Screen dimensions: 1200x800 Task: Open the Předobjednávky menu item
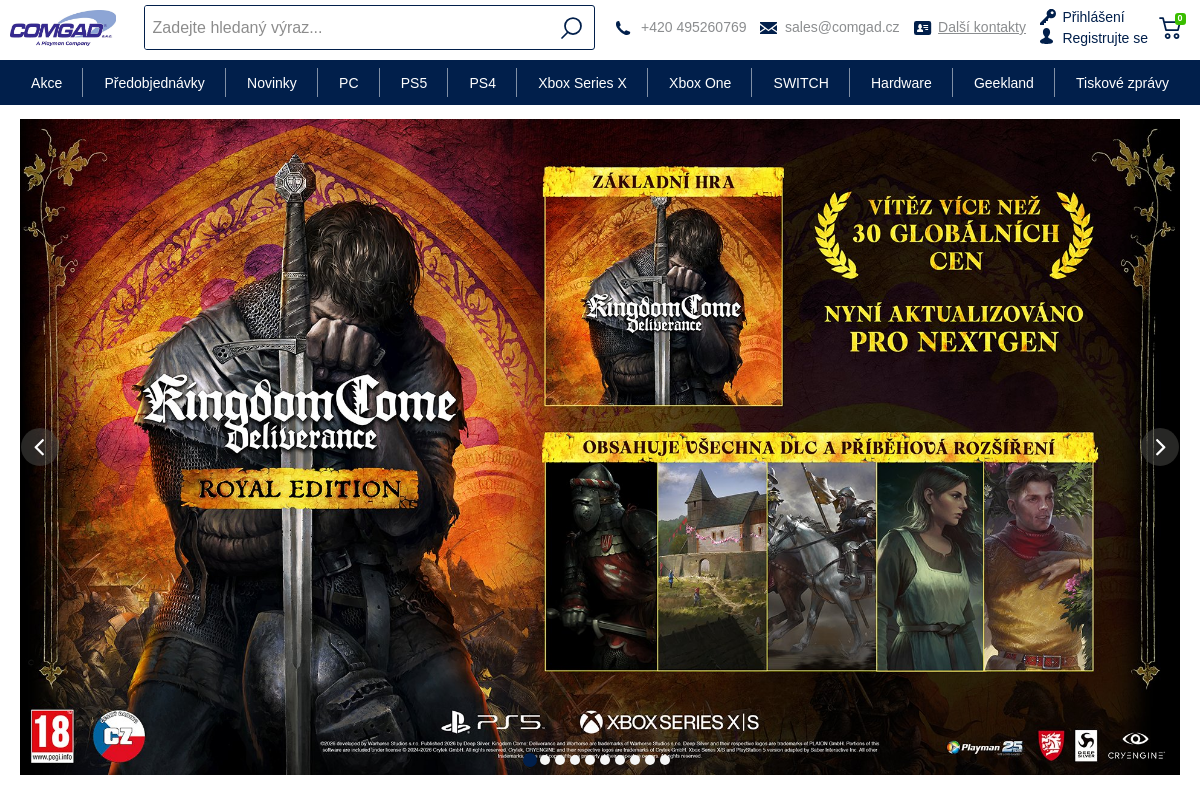154,83
